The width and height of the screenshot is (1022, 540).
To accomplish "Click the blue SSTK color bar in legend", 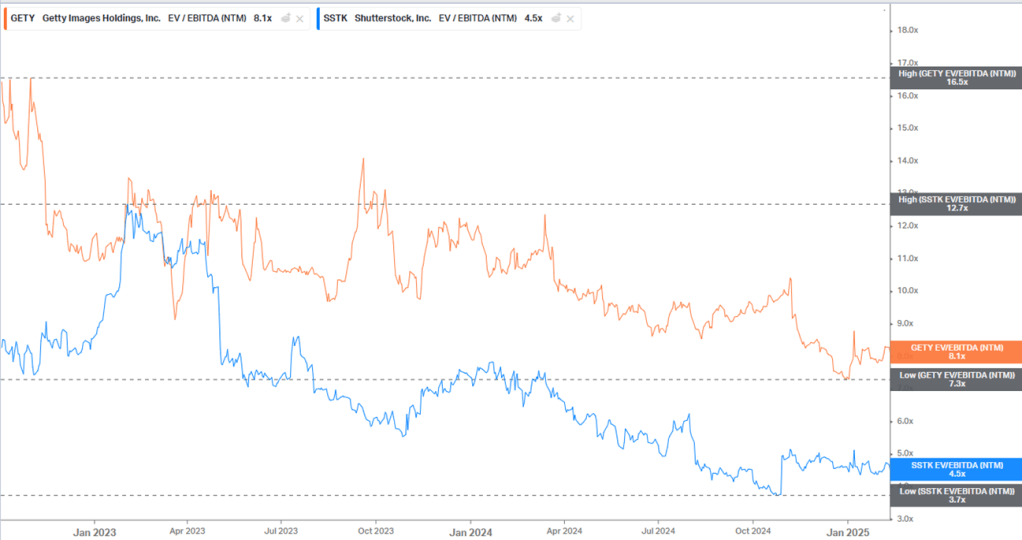I will point(319,18).
